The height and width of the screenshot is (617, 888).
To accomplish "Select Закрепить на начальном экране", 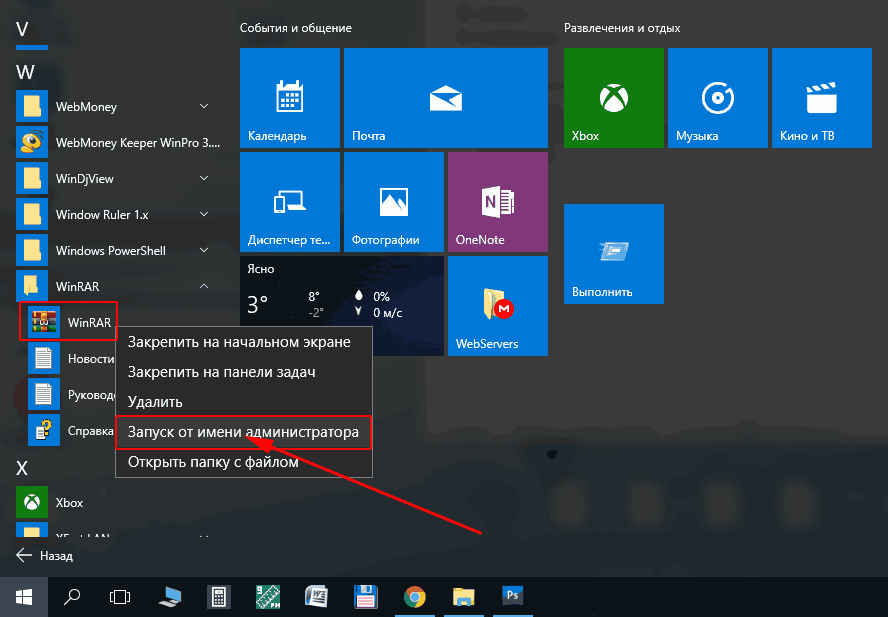I will [244, 342].
